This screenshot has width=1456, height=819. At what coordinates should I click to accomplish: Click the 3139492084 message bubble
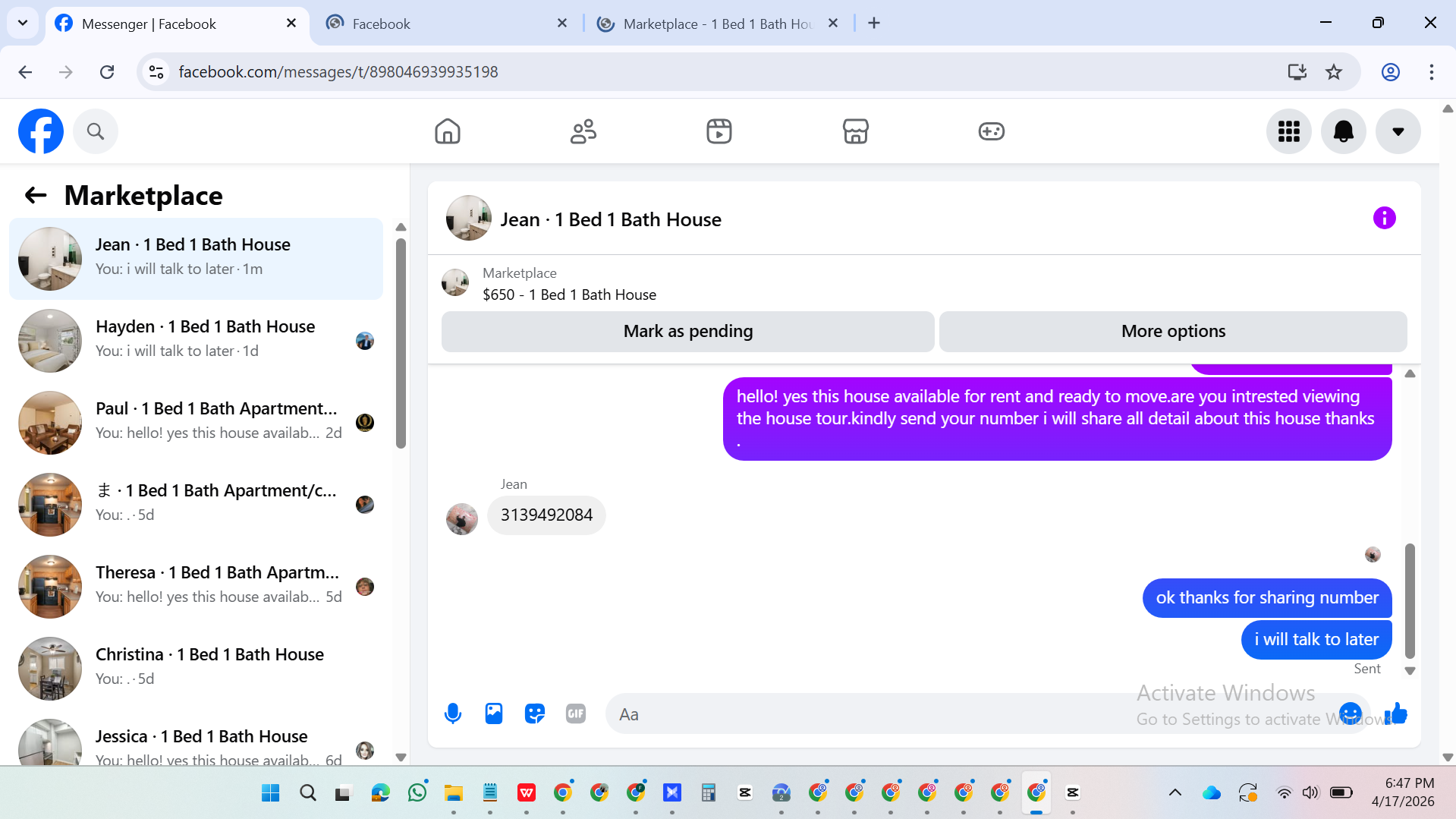tap(546, 515)
